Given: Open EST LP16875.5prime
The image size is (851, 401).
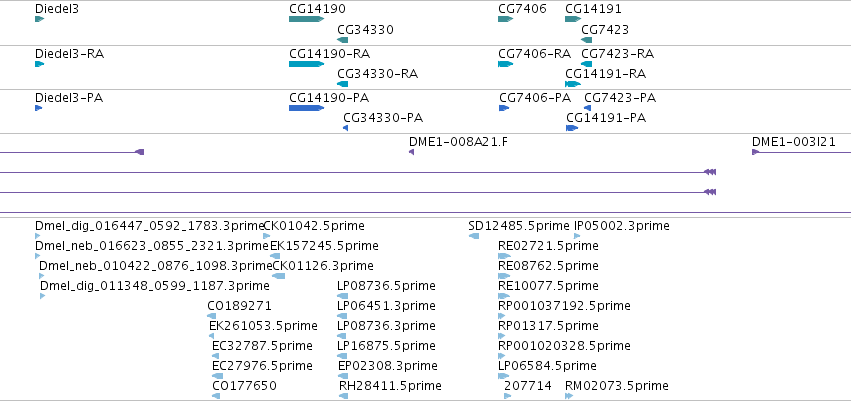Looking at the screenshot, I should 386,346.
